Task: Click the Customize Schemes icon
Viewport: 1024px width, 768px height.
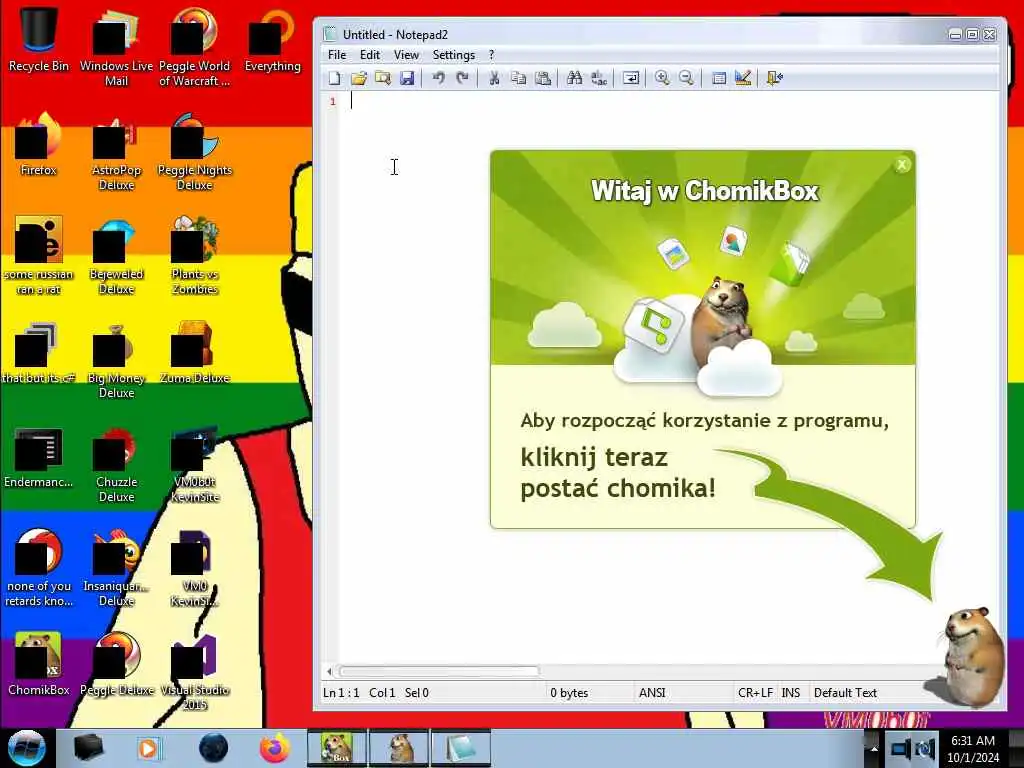Action: (743, 78)
